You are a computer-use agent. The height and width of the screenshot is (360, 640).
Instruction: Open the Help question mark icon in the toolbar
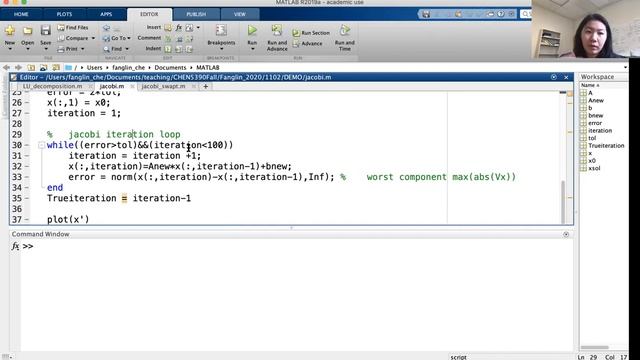click(500, 14)
